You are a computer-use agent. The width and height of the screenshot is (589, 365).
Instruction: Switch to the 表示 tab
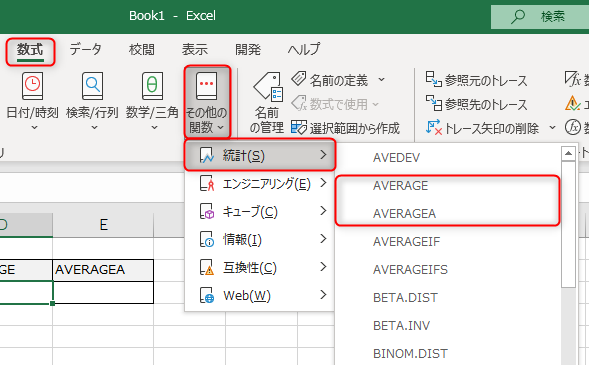[x=195, y=49]
